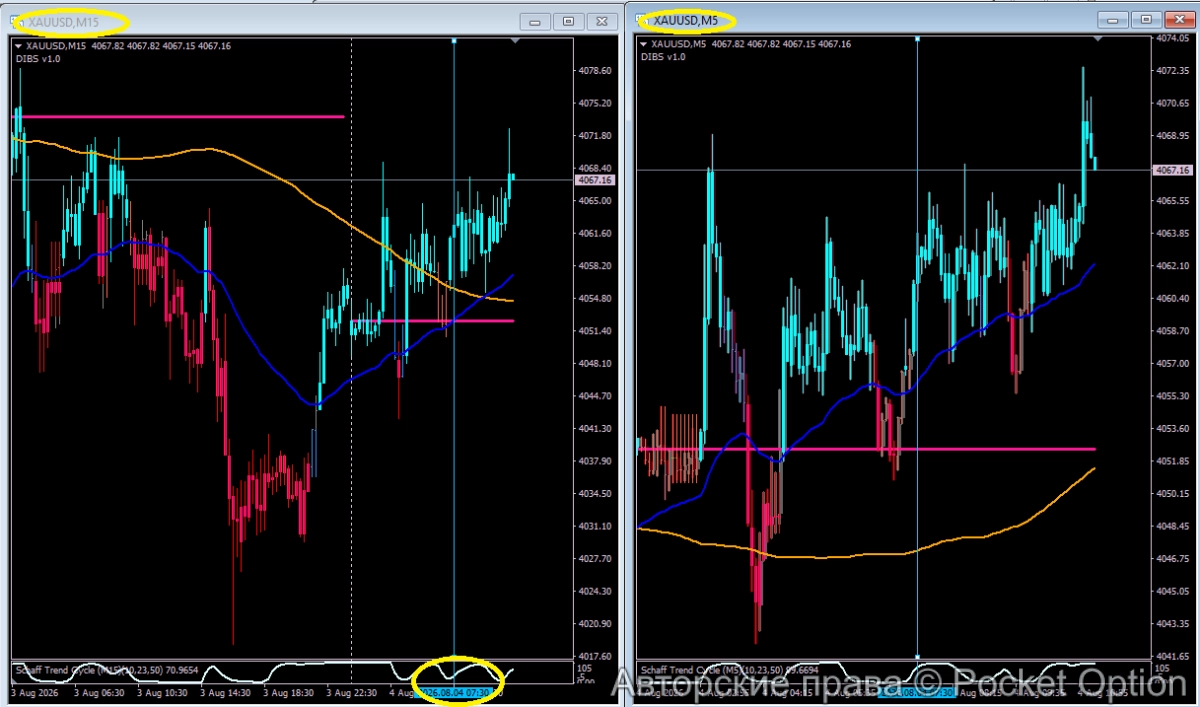Viewport: 1200px width, 707px height.
Task: Select the upper pink horizontal line on M15 chart
Action: point(178,117)
